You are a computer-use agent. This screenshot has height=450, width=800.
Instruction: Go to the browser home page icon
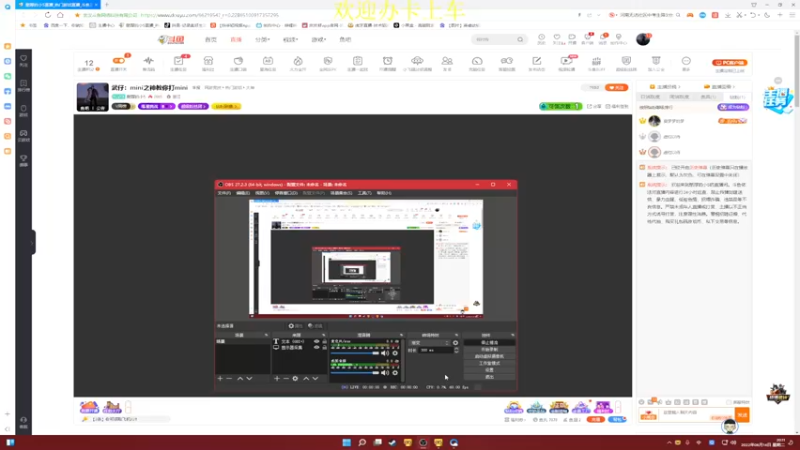tap(60, 15)
